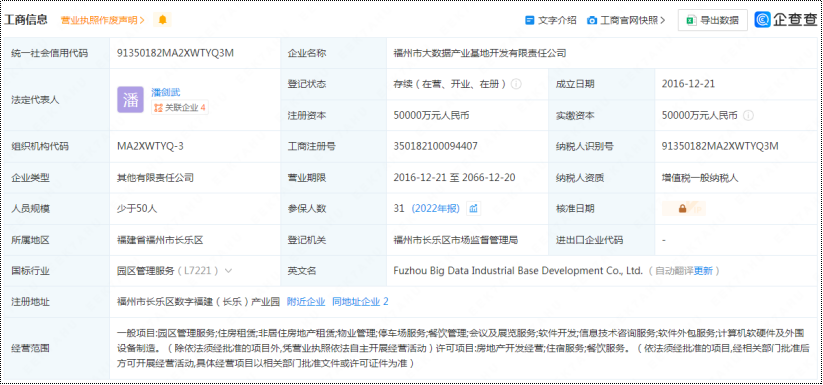Click the 工商信息 section heading

click(x=26, y=20)
